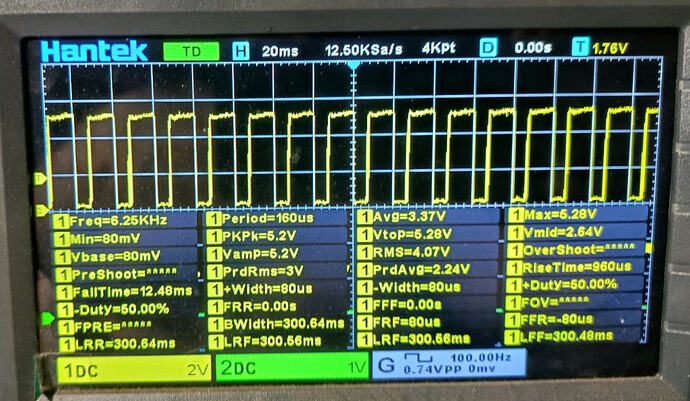This screenshot has width=690, height=401.
Task: Select the 1DC channel one tab
Action: (134, 370)
